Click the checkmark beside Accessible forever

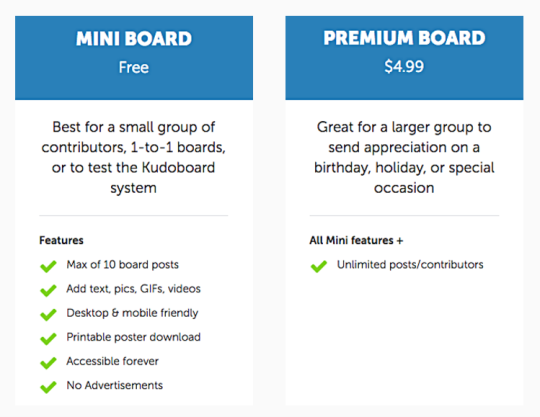[x=48, y=363]
